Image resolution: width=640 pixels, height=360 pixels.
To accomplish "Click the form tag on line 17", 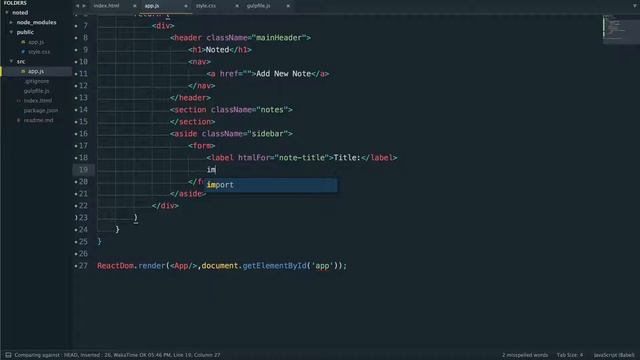I will (202, 146).
